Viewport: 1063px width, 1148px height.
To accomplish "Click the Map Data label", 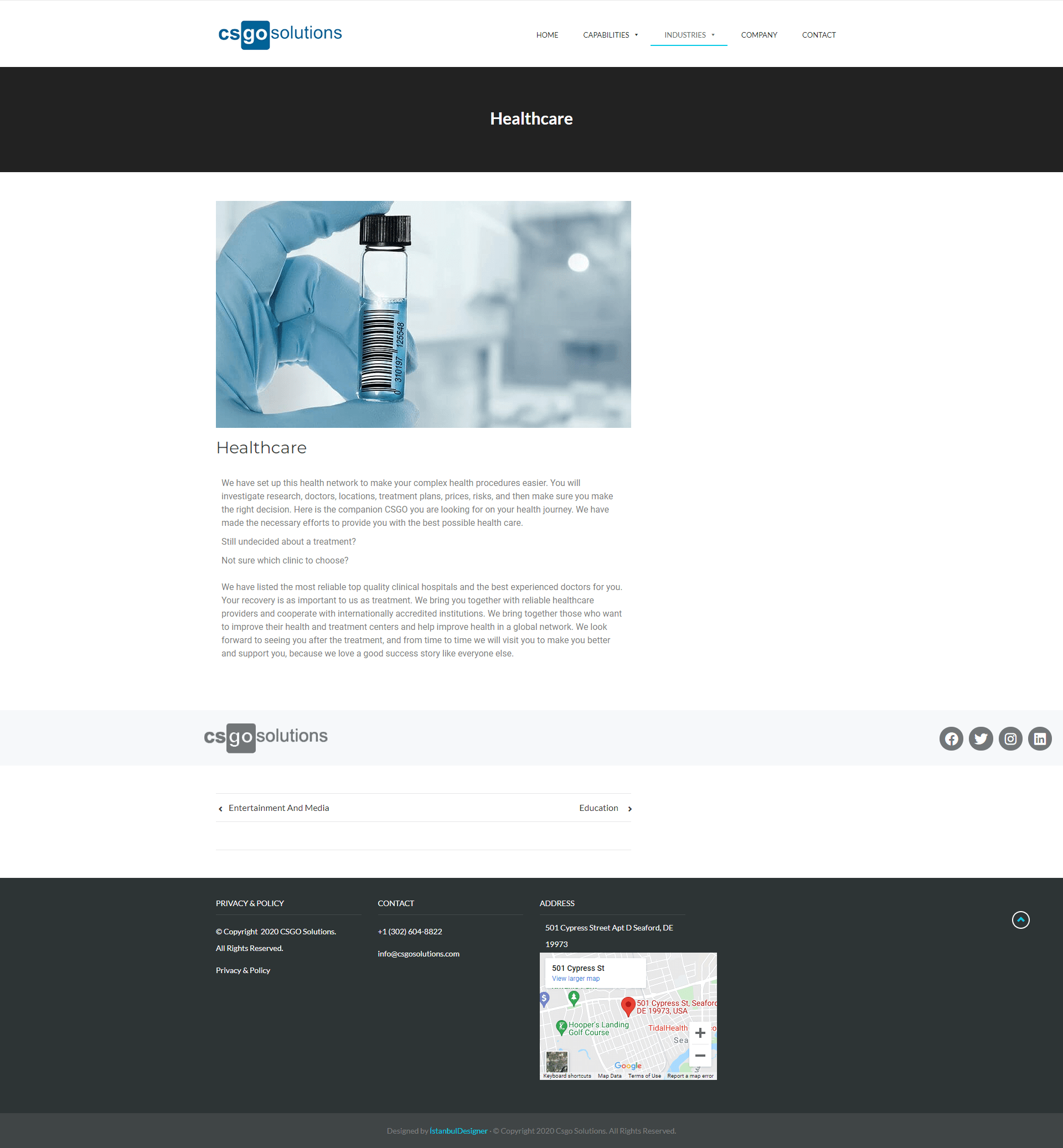I will point(609,1075).
